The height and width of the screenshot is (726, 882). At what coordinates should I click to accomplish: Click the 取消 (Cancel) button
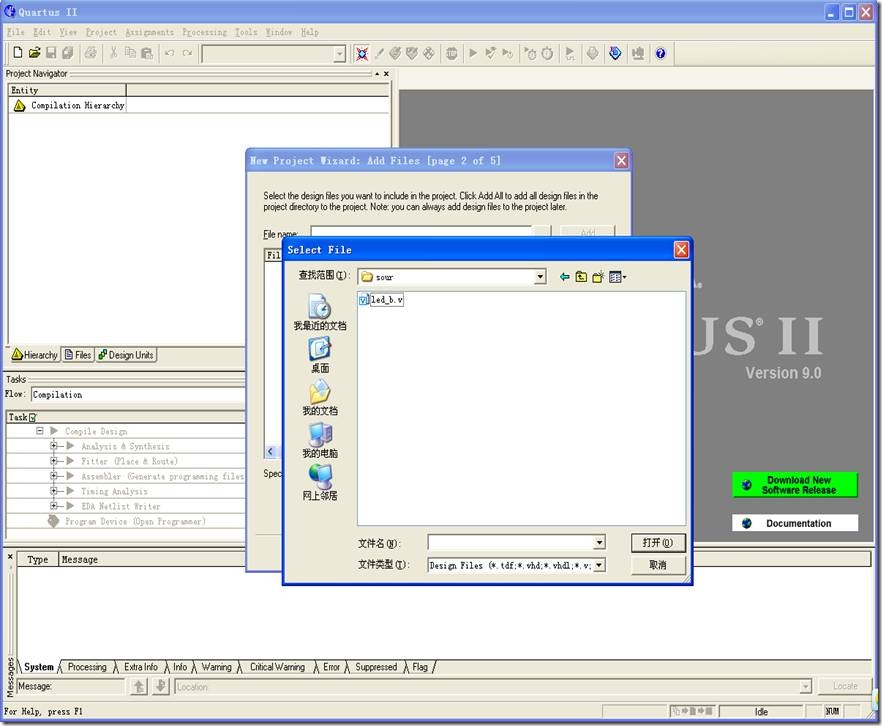tap(657, 564)
